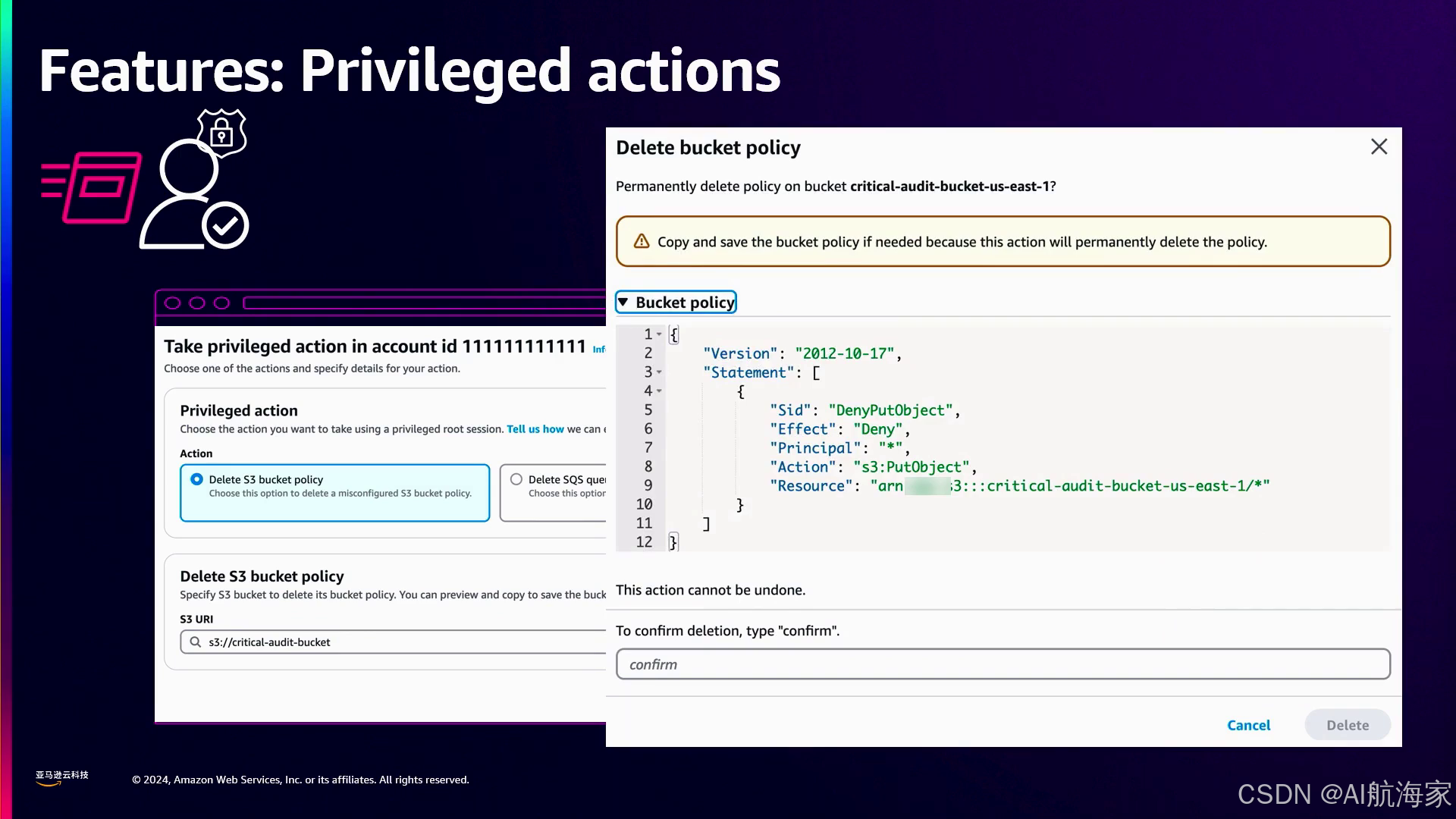Click the confirm text input field
This screenshot has height=819, width=1456.
click(1003, 664)
